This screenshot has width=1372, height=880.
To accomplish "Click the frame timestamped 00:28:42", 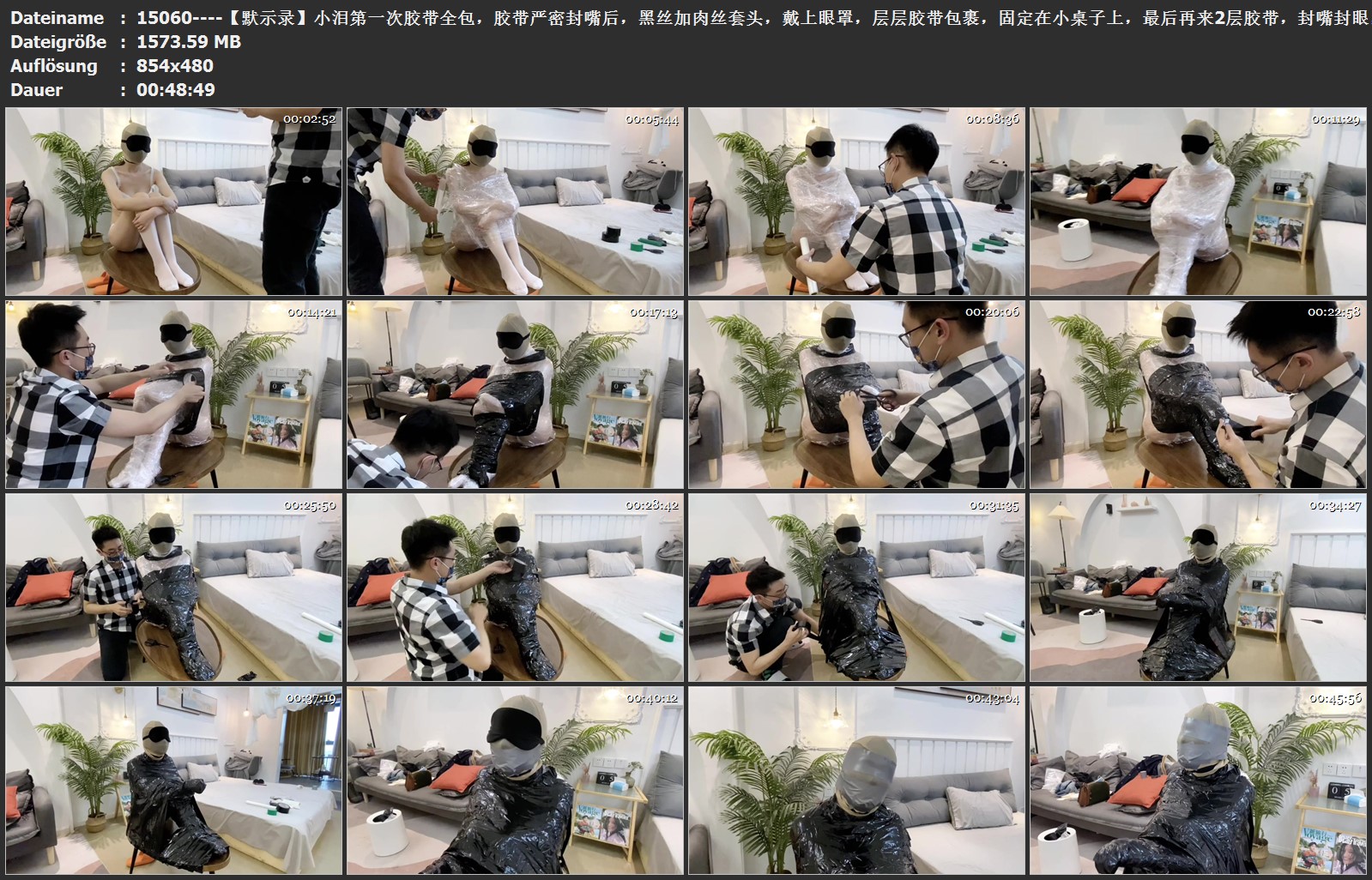I will [515, 588].
